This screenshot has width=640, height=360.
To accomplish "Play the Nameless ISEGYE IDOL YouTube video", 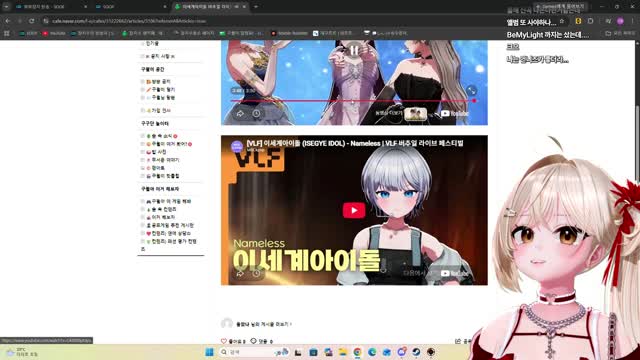I will click(354, 211).
